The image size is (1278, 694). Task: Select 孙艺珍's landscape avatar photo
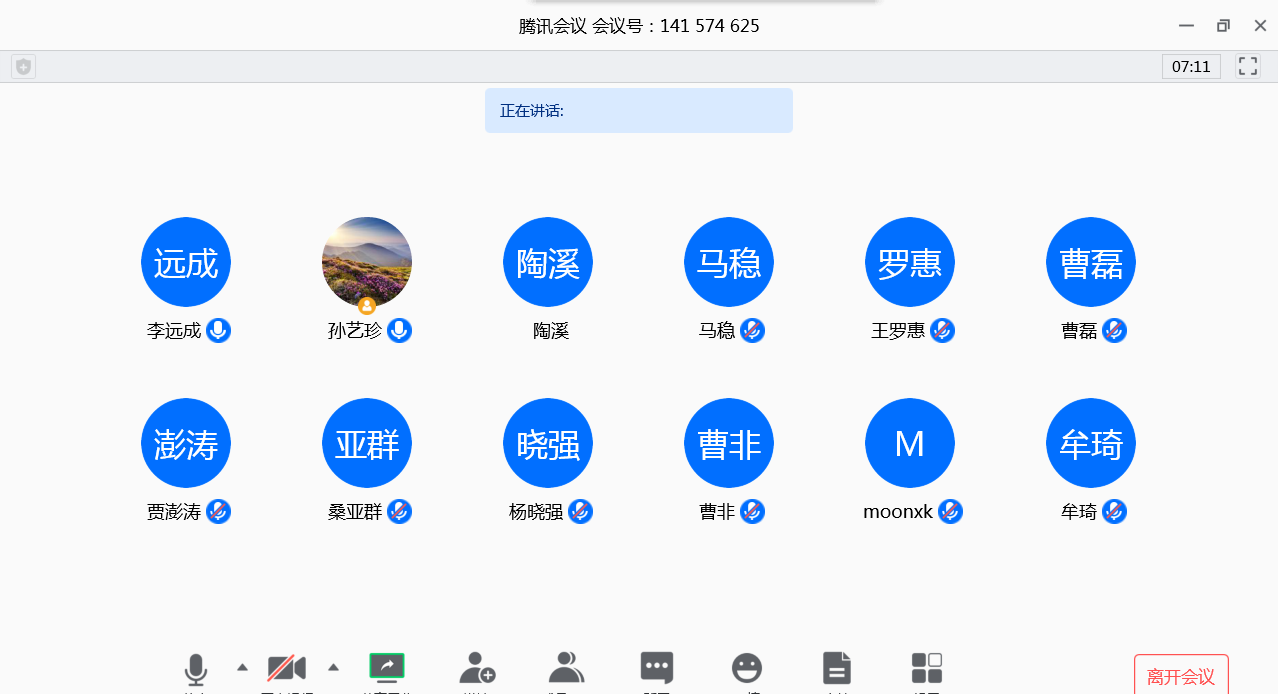pos(367,261)
